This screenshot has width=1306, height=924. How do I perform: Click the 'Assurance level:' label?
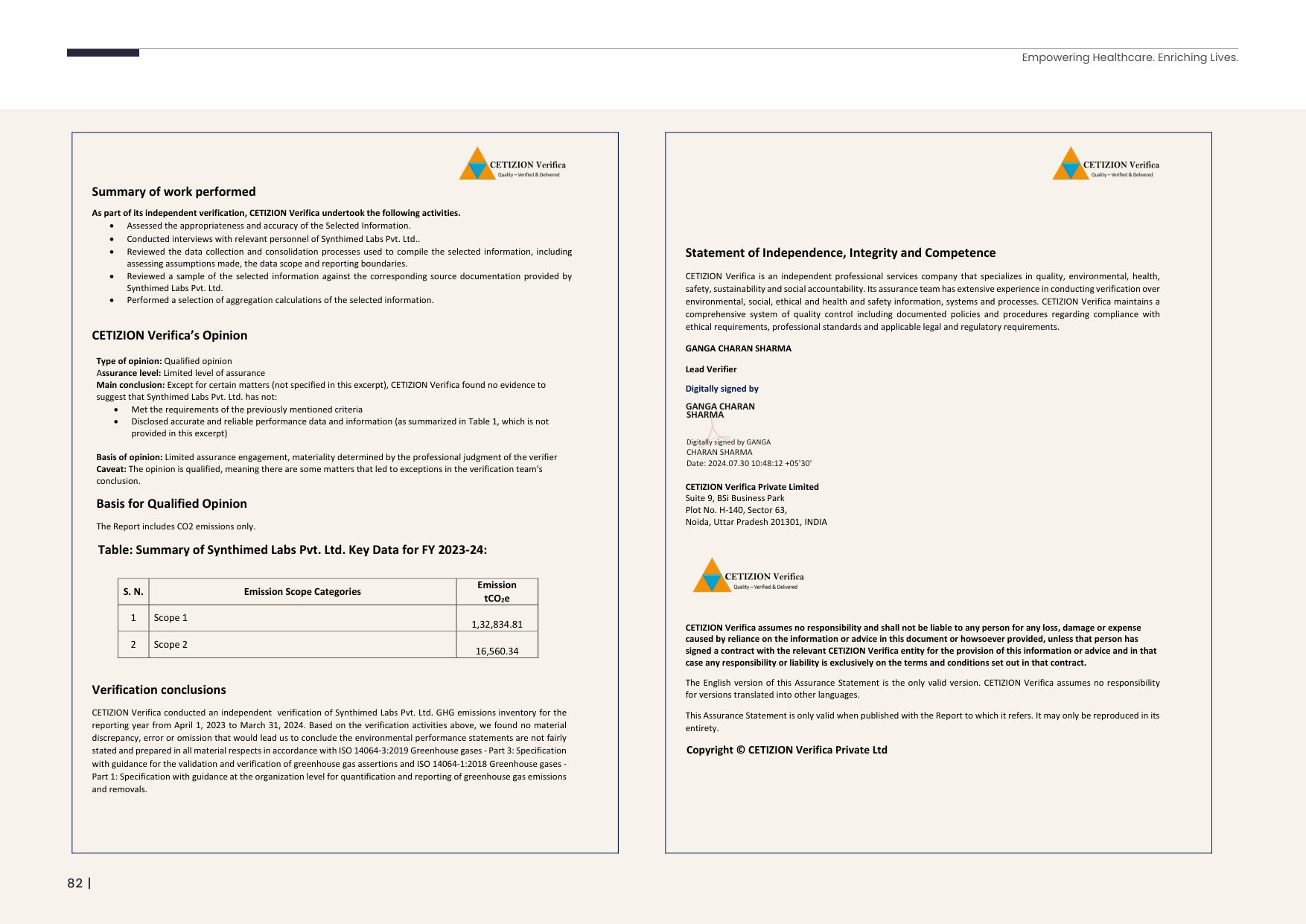(x=128, y=373)
